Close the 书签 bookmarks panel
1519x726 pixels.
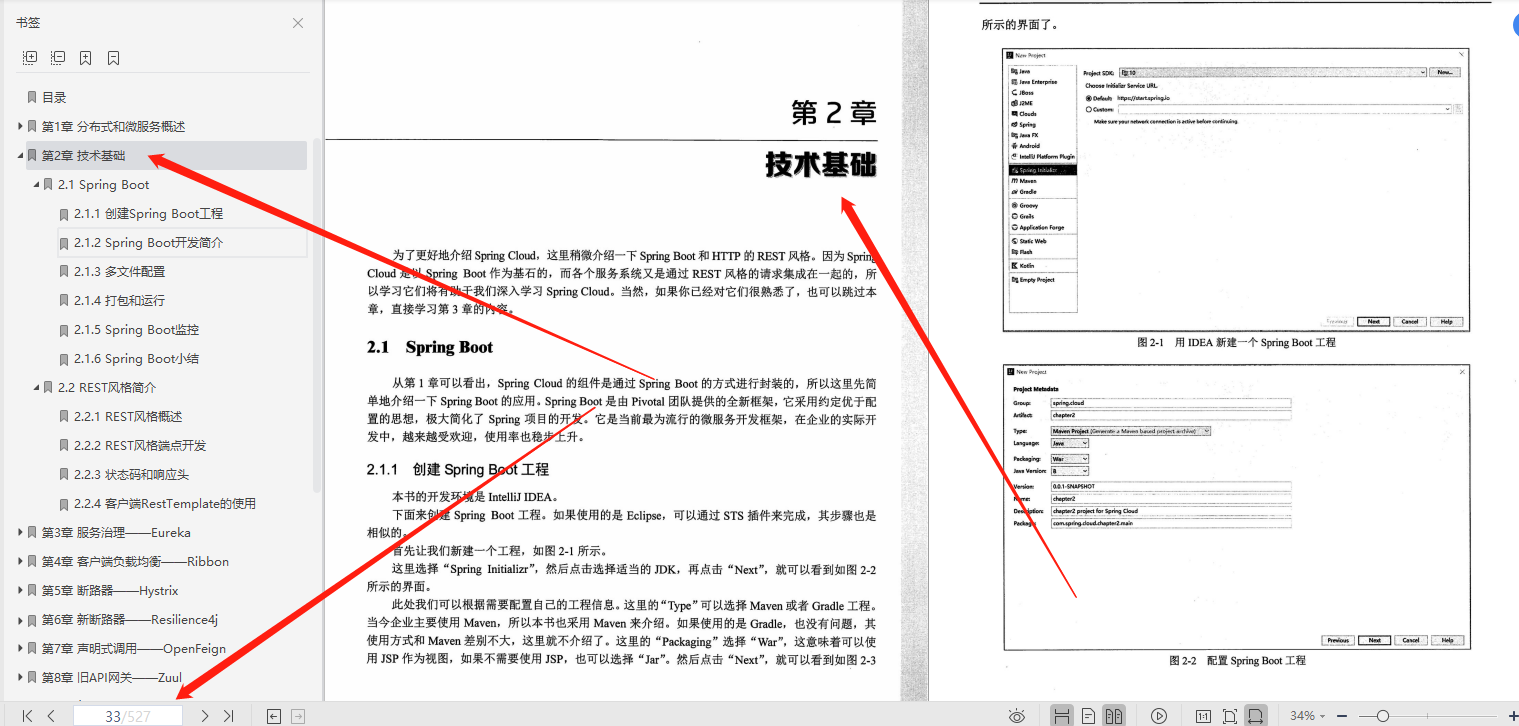point(298,23)
